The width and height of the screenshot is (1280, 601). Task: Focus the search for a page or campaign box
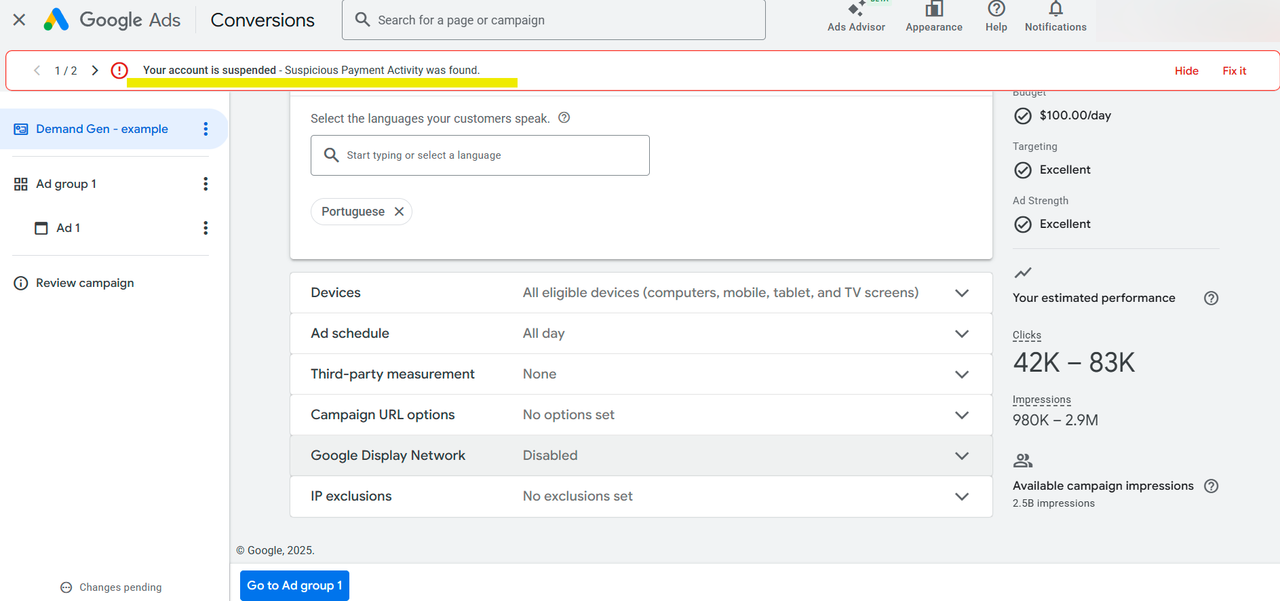[x=554, y=20]
